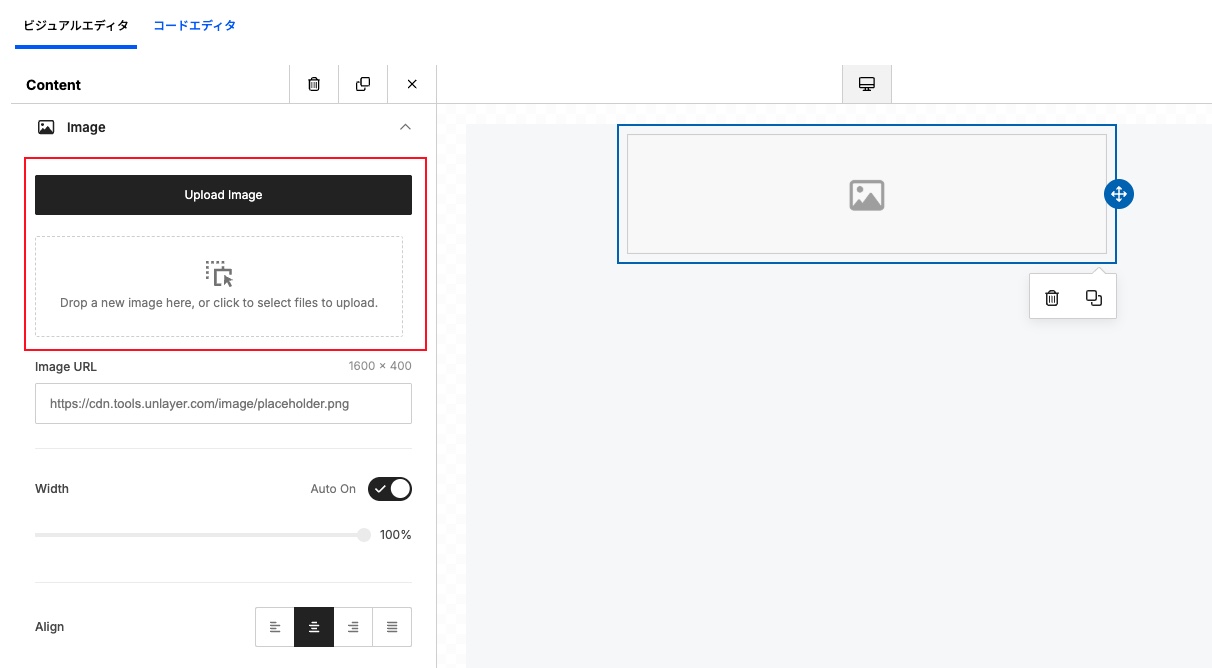Click the Image URL input field

(x=223, y=404)
